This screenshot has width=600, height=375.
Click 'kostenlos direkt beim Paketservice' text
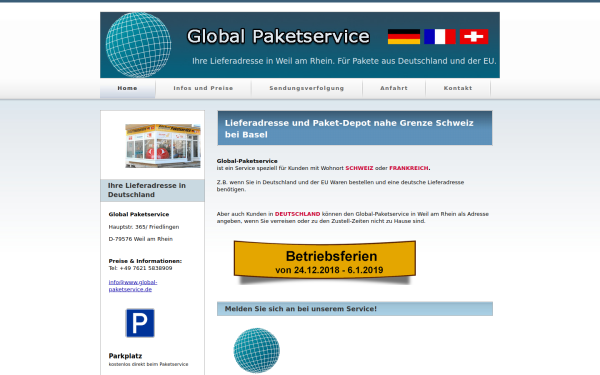148,364
